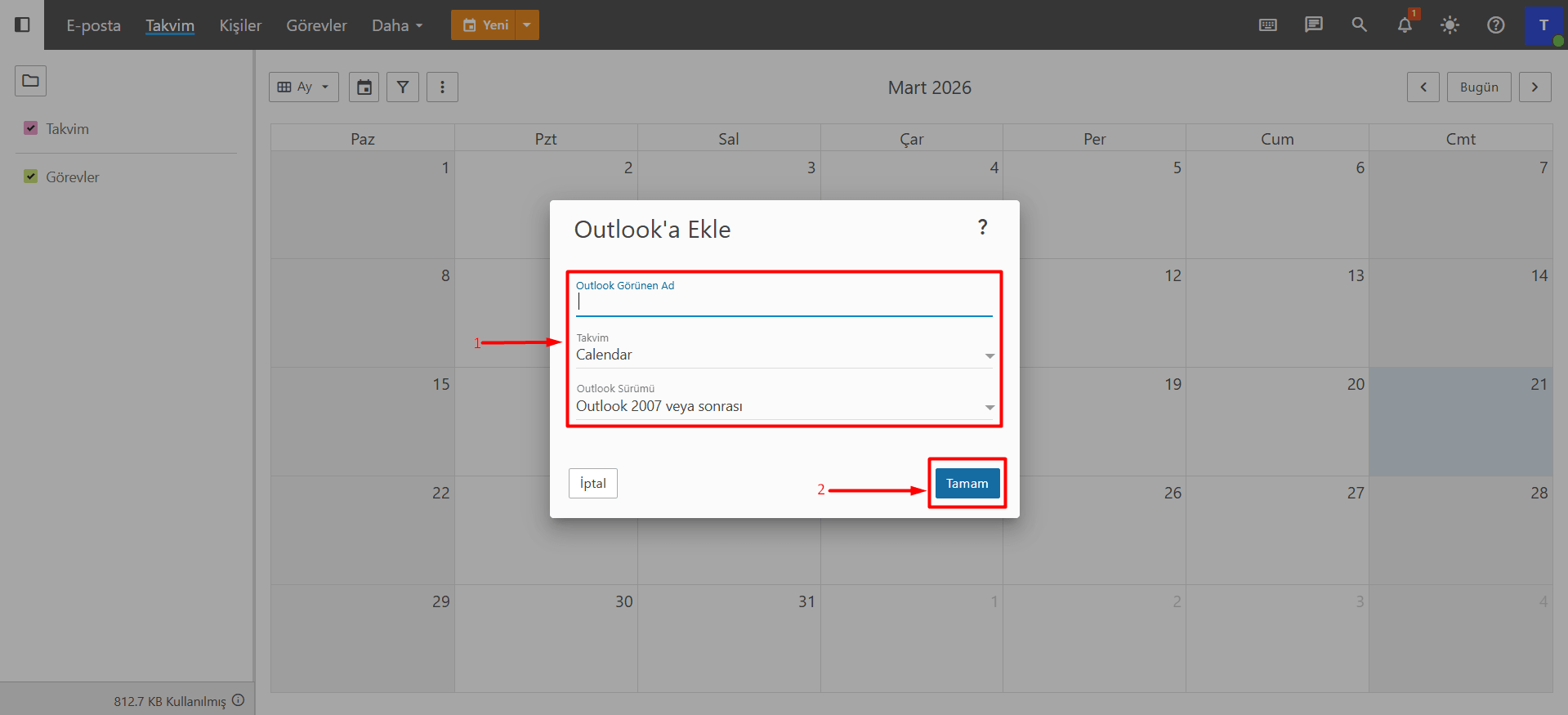
Task: Open the Ay view dropdown
Action: coord(304,87)
